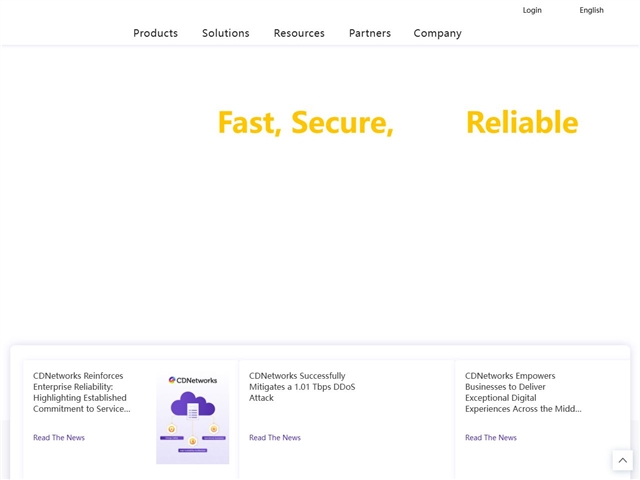Open the Resources menu

[x=299, y=33]
